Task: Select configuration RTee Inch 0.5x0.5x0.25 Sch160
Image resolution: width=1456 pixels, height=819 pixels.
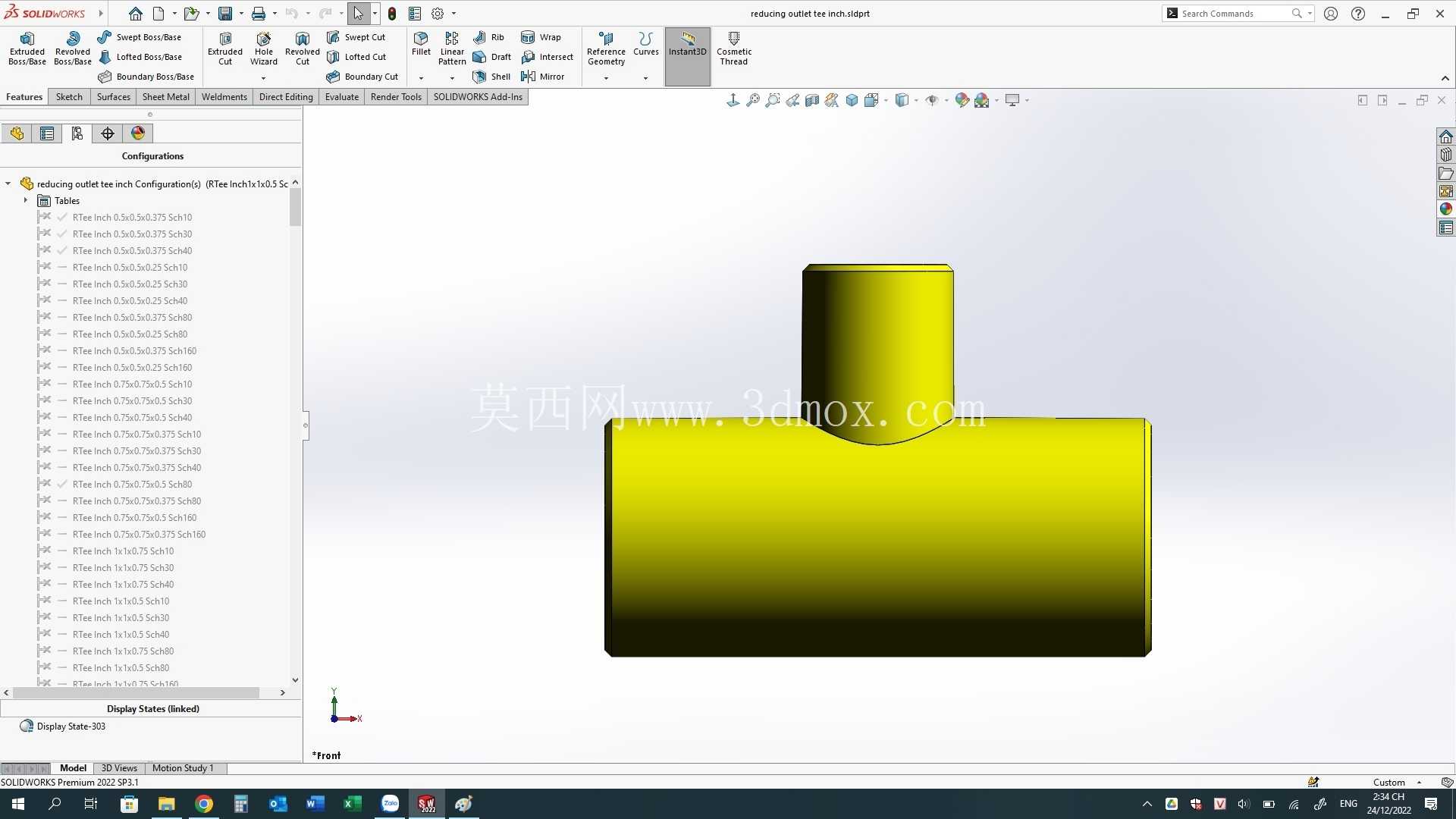Action: [x=132, y=368]
